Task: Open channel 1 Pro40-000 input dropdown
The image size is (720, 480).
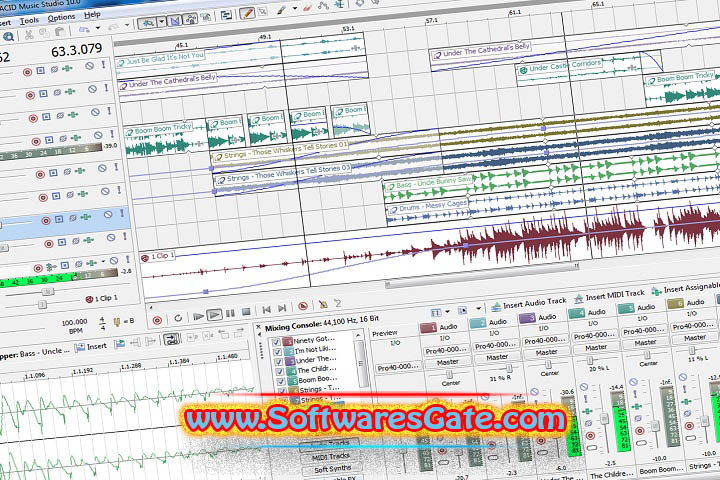Action: click(x=445, y=350)
